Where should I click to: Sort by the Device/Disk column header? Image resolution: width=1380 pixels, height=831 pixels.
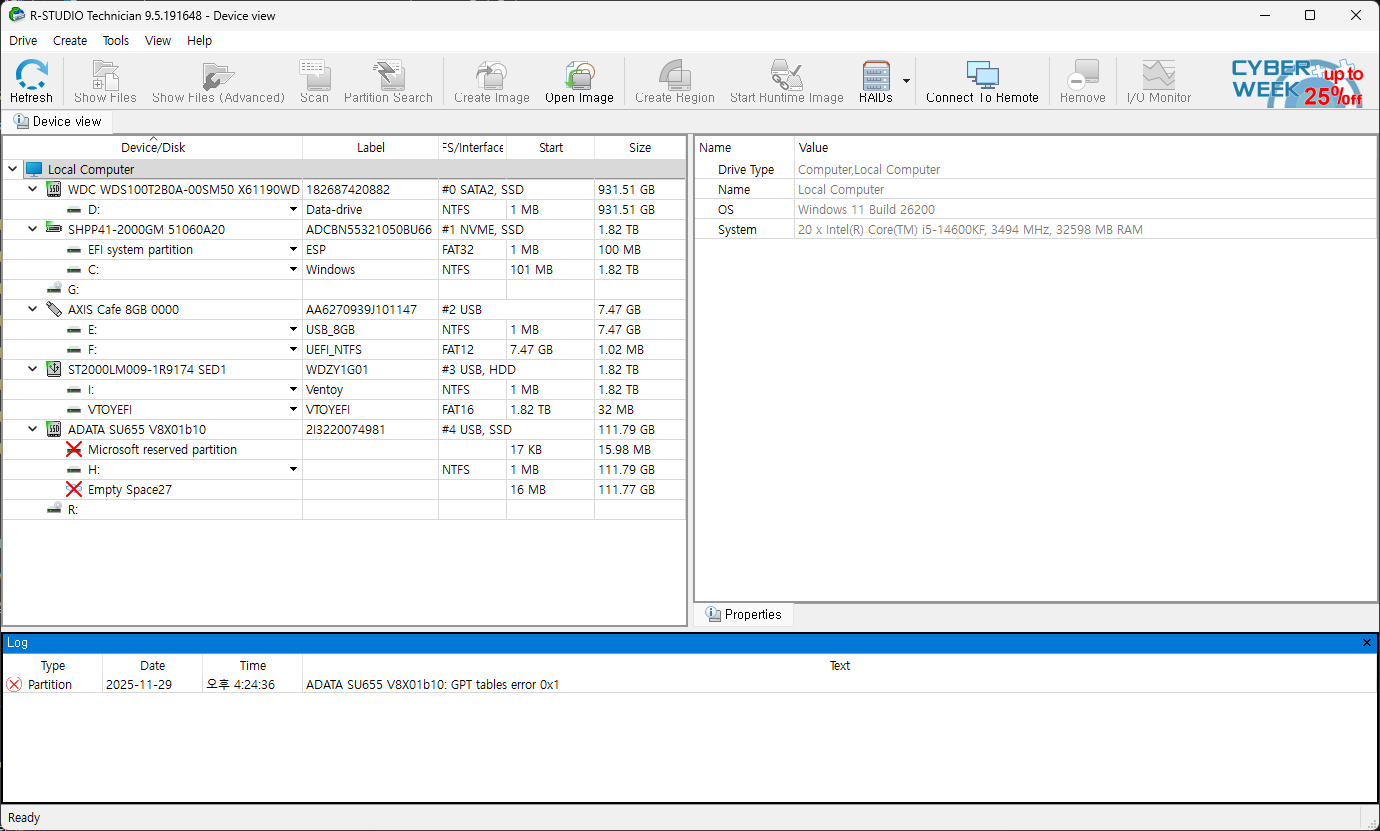152,148
